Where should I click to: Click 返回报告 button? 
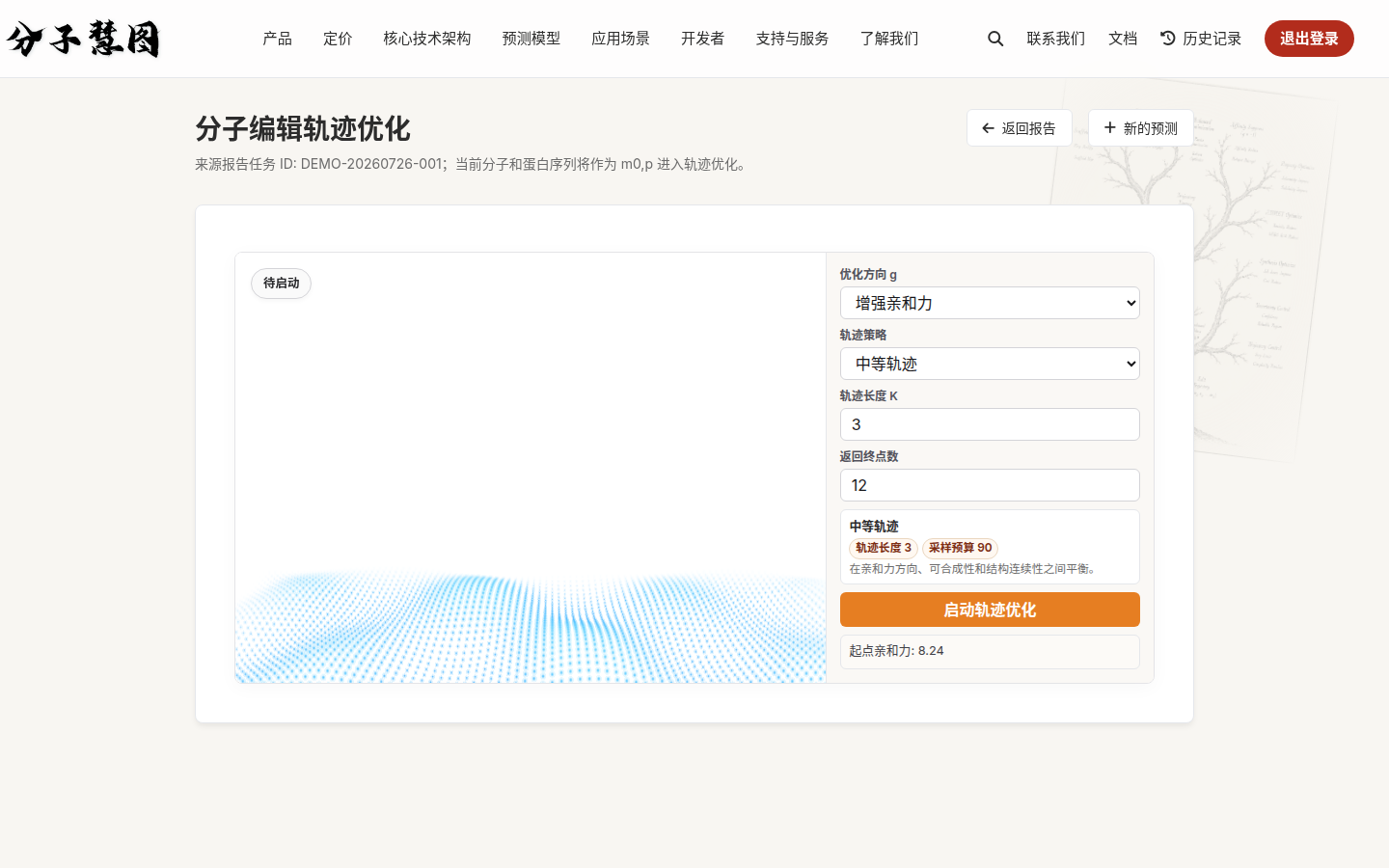point(1020,128)
